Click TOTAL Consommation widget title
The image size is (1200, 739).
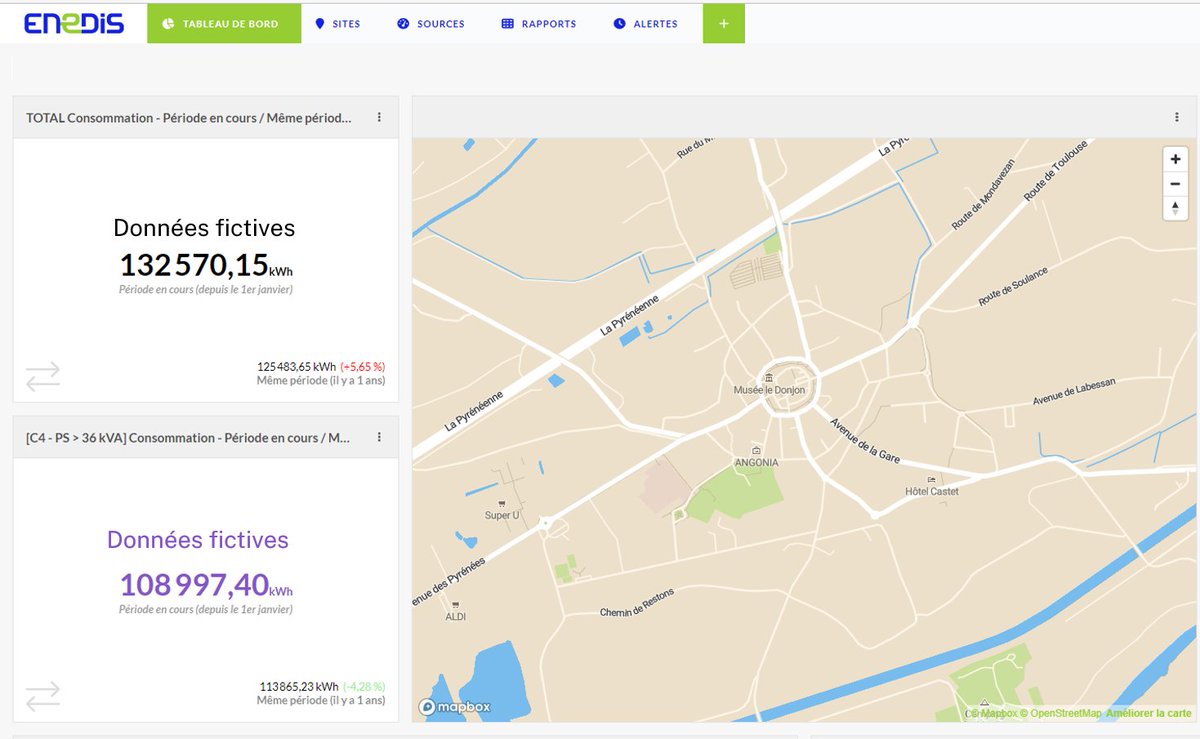189,118
